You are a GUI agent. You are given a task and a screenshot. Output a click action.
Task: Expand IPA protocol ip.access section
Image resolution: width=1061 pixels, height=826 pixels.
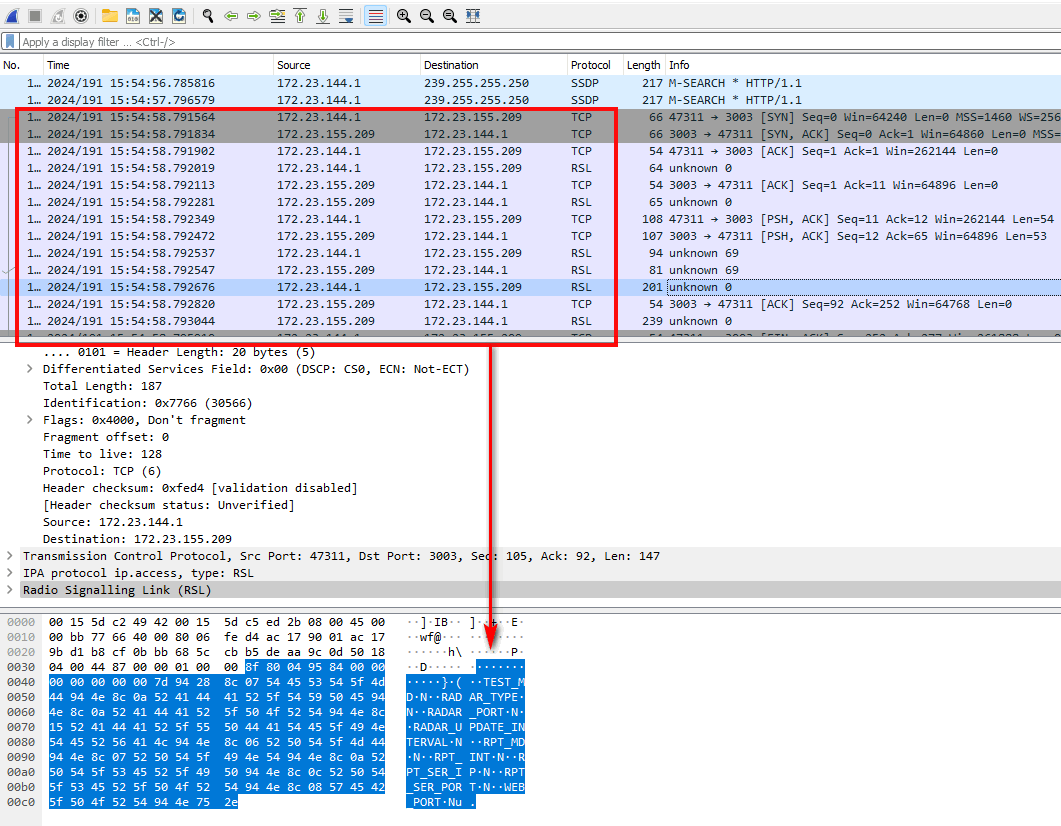9,573
